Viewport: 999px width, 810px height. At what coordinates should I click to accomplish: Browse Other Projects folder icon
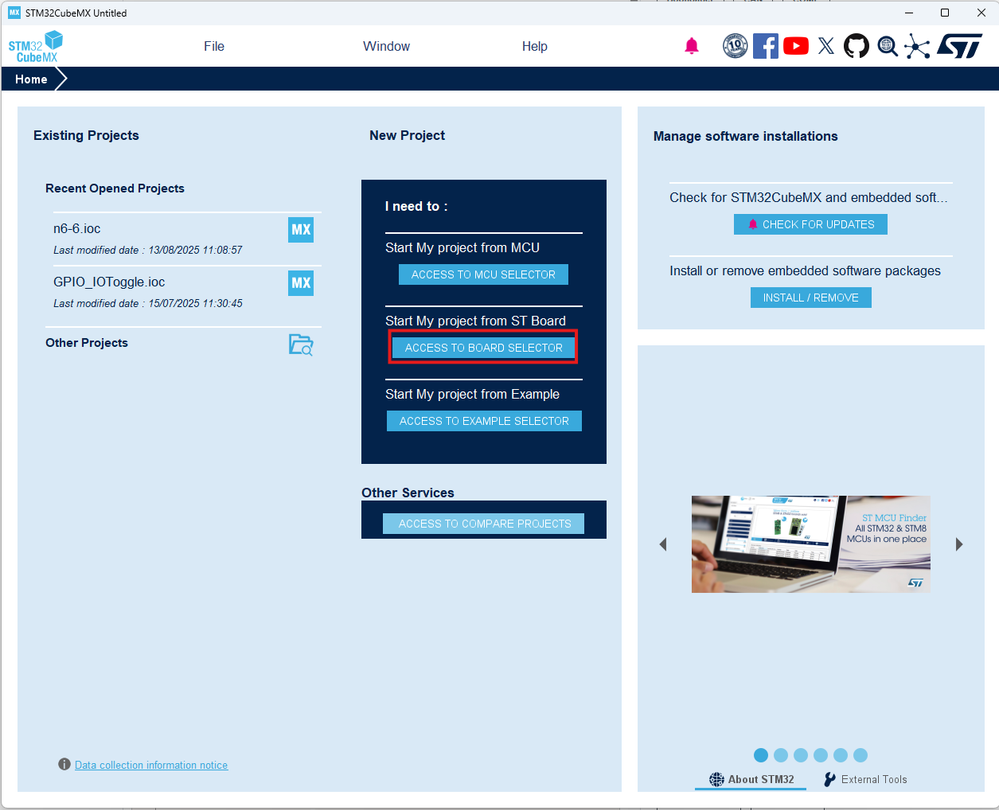coord(301,345)
